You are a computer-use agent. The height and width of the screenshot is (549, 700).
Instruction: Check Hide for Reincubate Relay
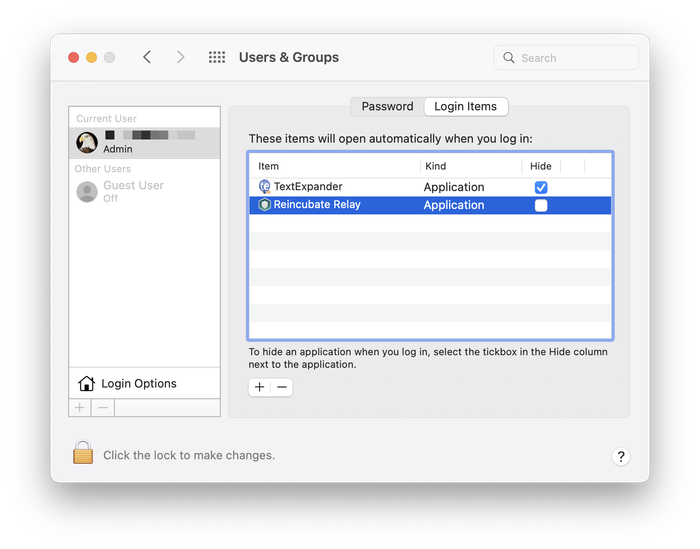[x=541, y=205]
